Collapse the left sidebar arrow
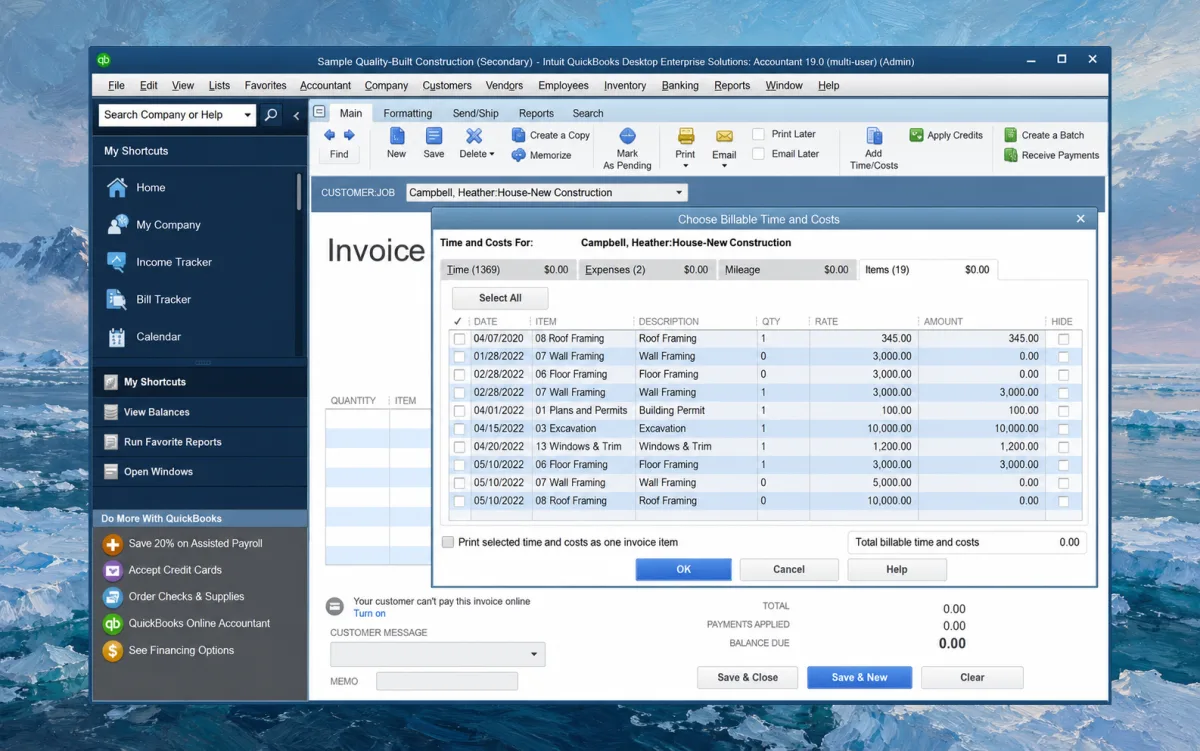This screenshot has height=751, width=1200. point(297,116)
